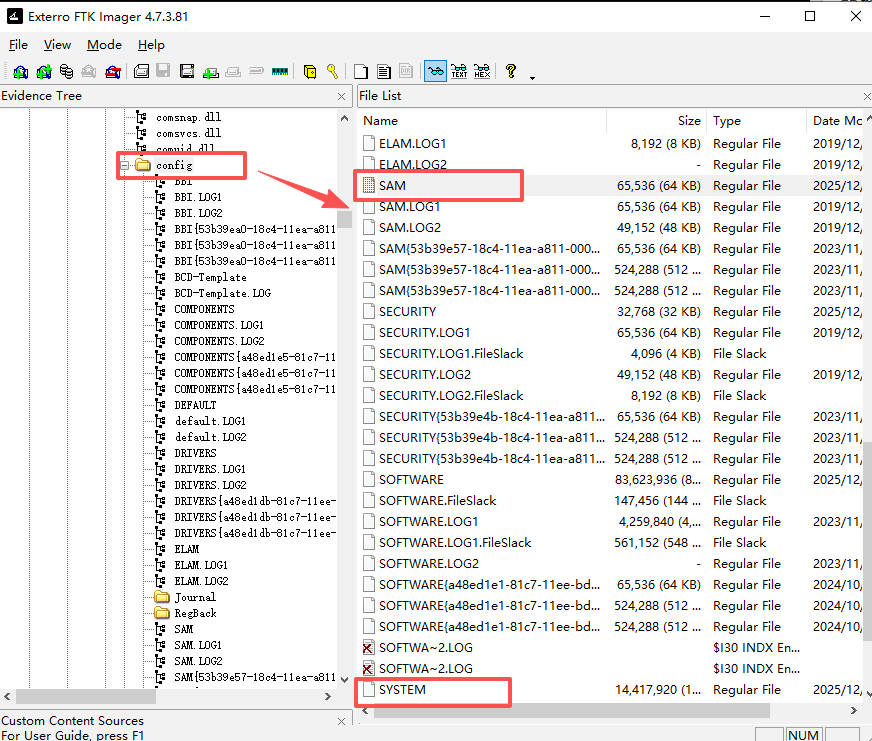
Task: Click Obtain Protected Files safe icon
Action: point(310,71)
